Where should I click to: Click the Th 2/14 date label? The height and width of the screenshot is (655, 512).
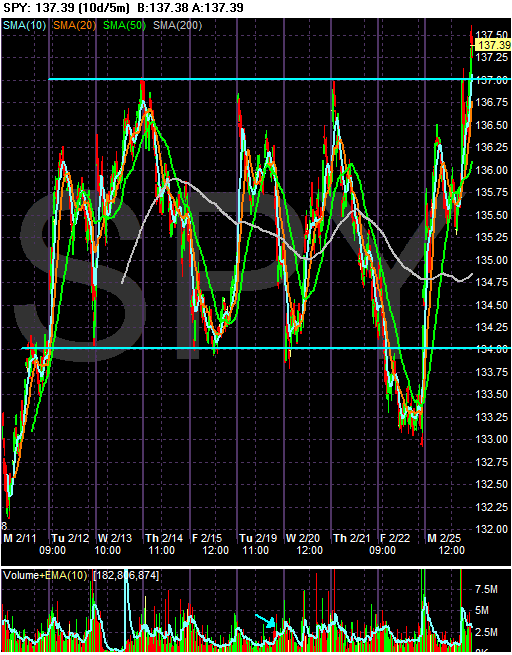(164, 538)
